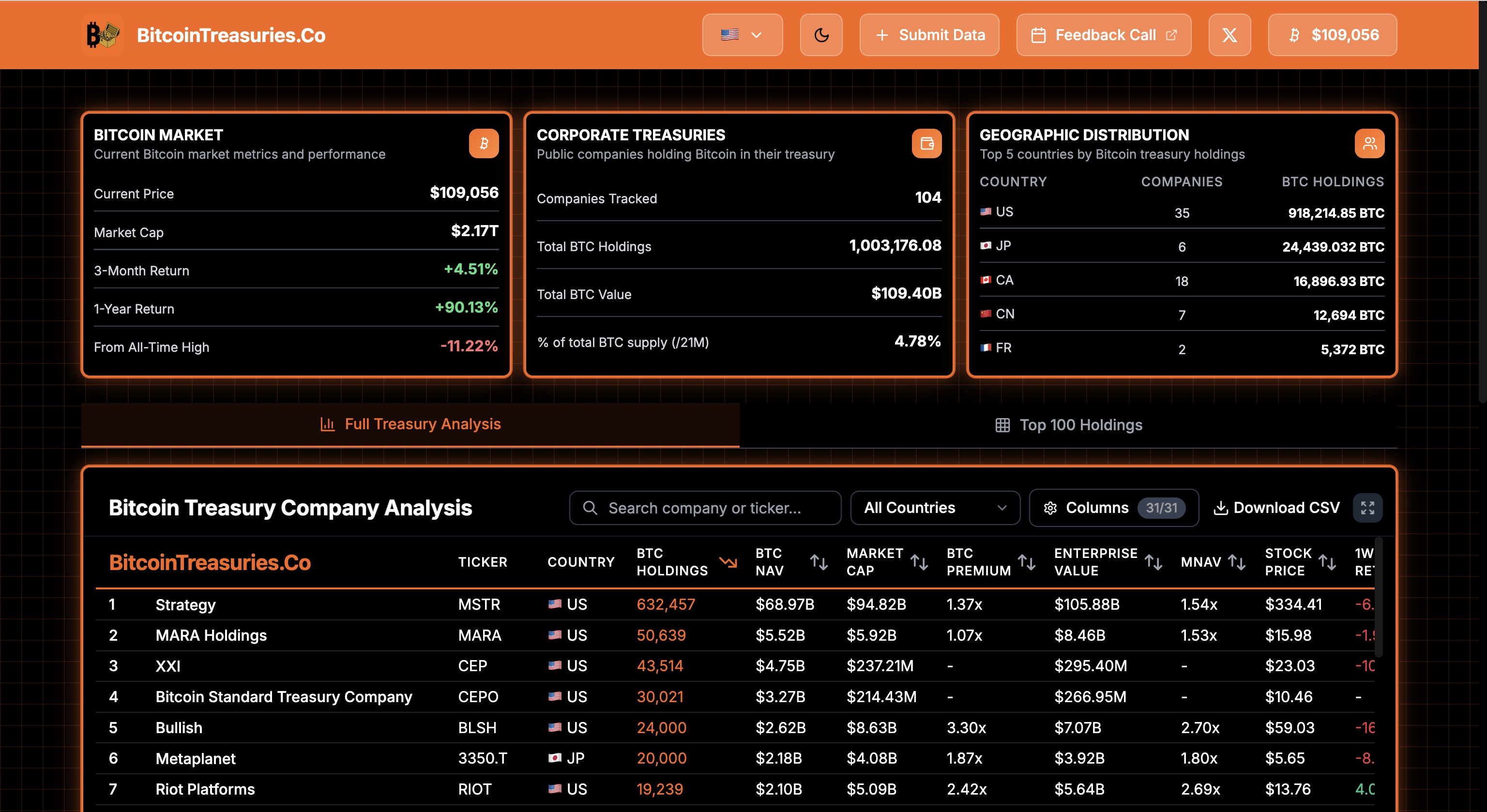Open the language flag dropdown
This screenshot has width=1487, height=812.
tap(742, 35)
